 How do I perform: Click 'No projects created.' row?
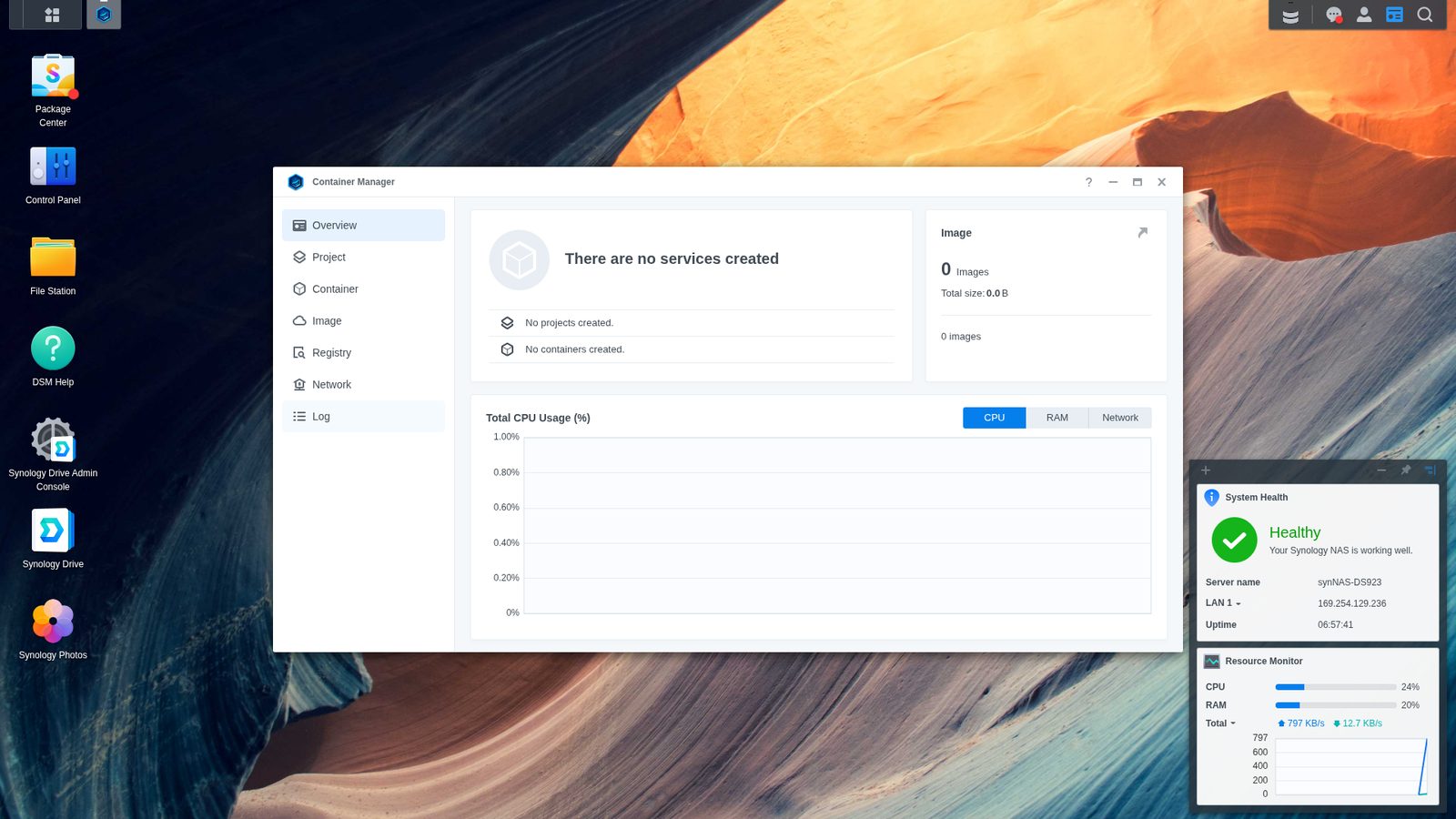(692, 323)
